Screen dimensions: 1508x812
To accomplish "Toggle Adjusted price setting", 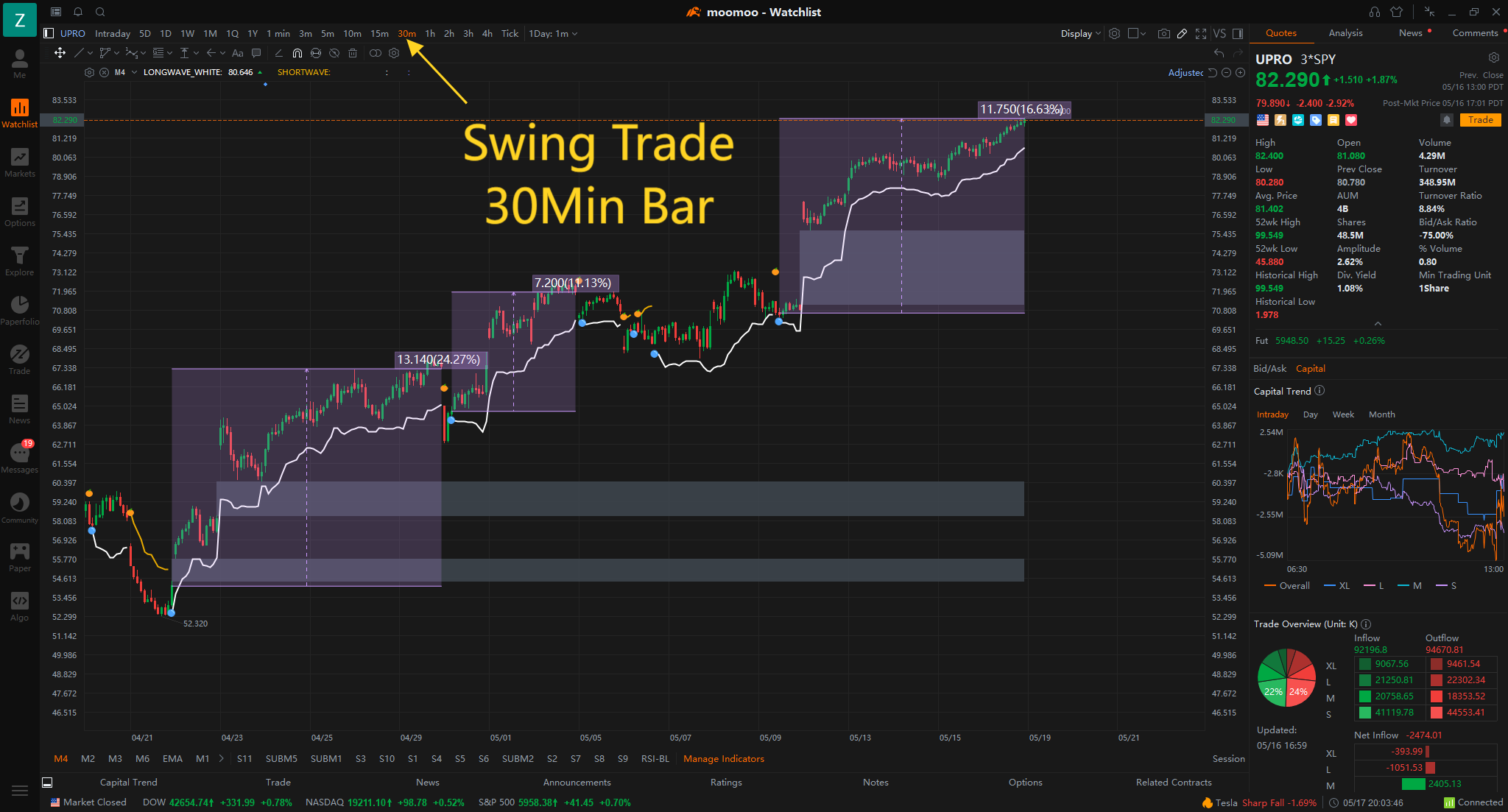I will pos(1185,72).
